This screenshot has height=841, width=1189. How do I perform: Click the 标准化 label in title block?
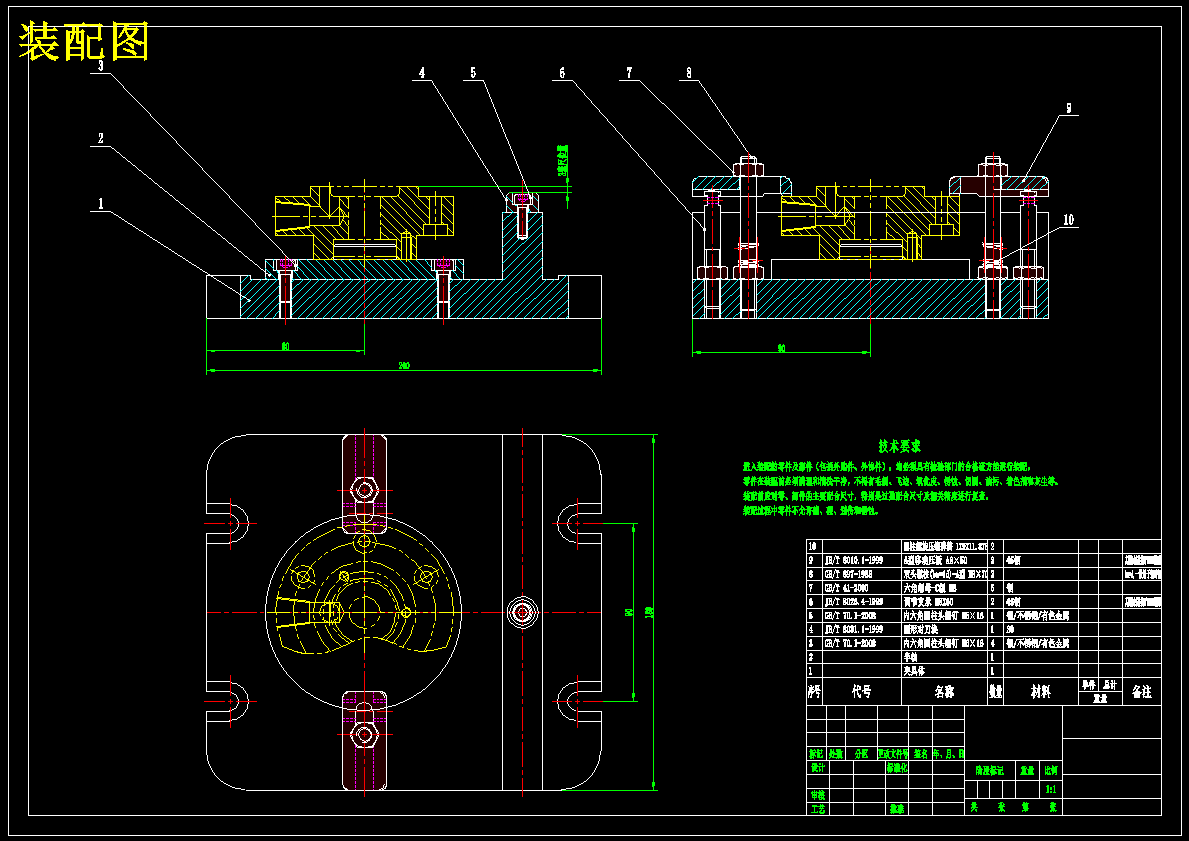click(x=897, y=767)
